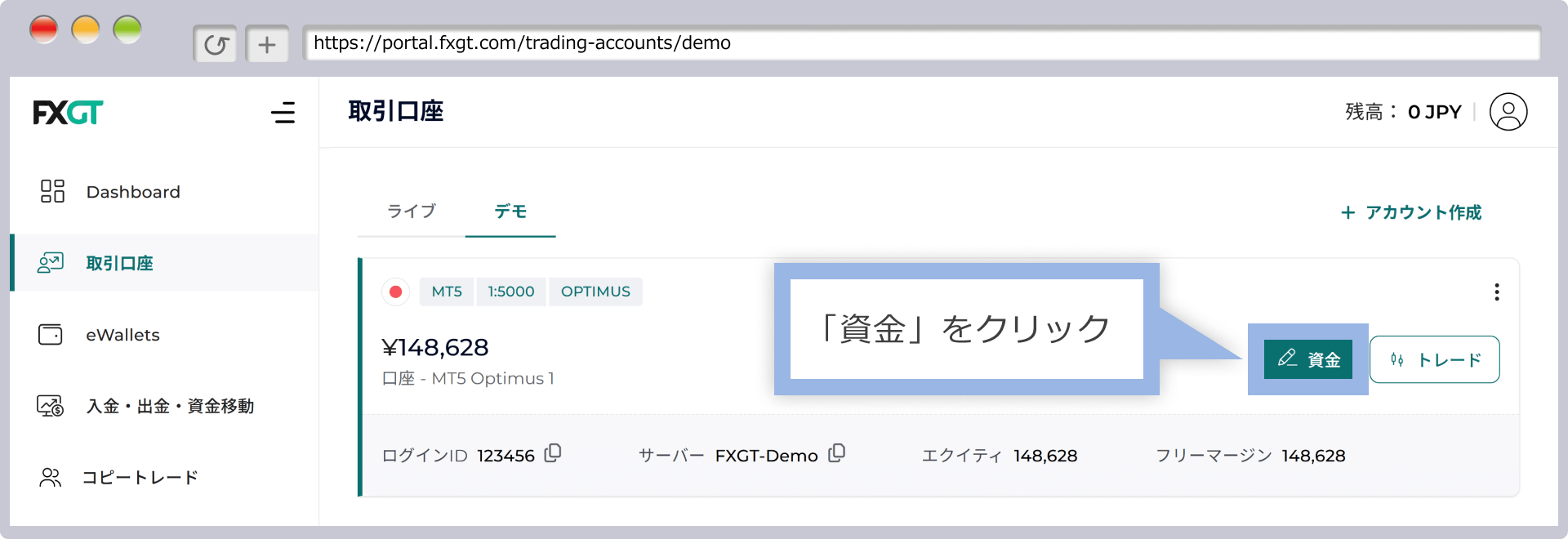The image size is (1568, 539).
Task: Open the account three-dot options menu
Action: pos(1496,292)
